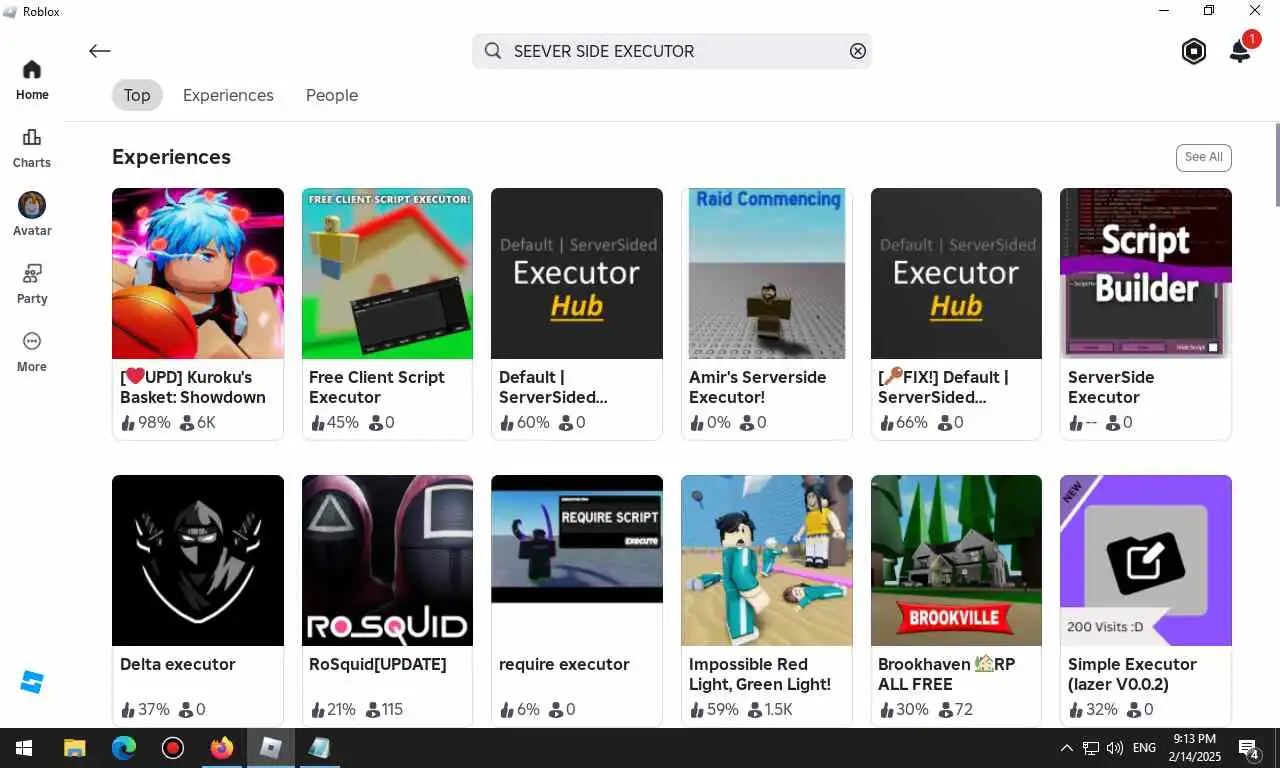
Task: Open the red recorder app in taskbar
Action: pyautogui.click(x=173, y=748)
